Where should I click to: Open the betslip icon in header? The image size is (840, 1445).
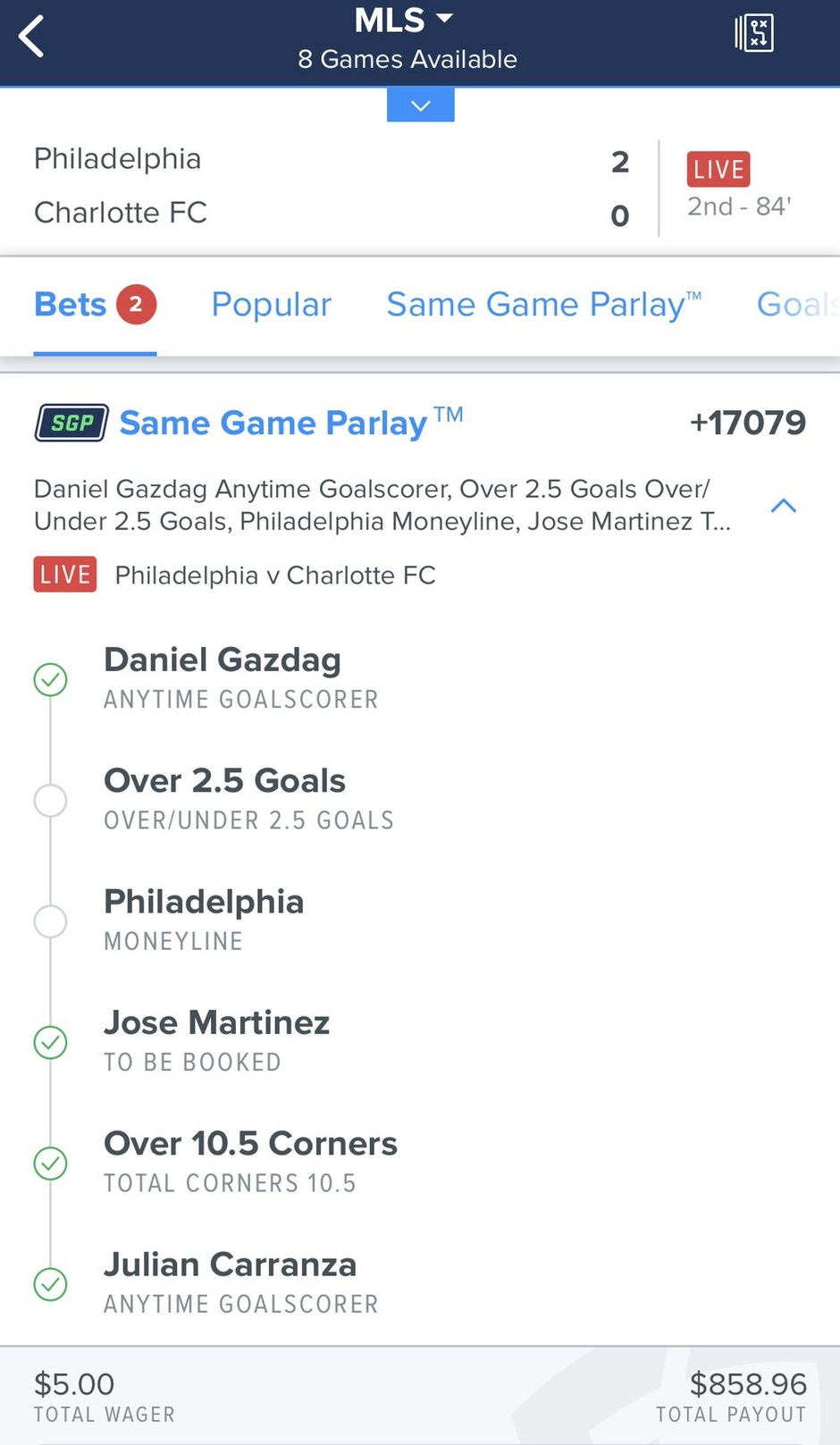(754, 34)
